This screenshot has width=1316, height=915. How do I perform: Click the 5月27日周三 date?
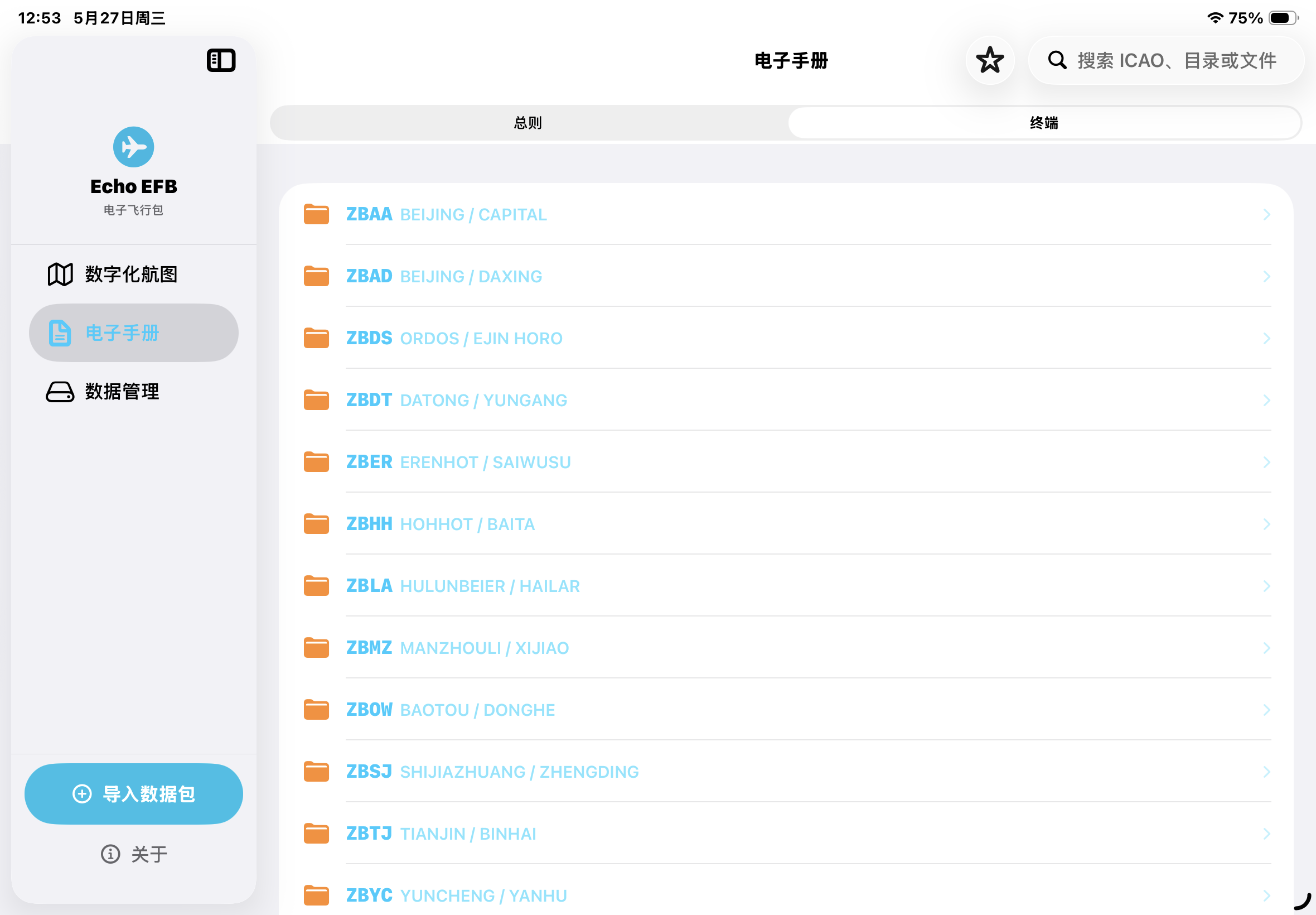click(119, 18)
